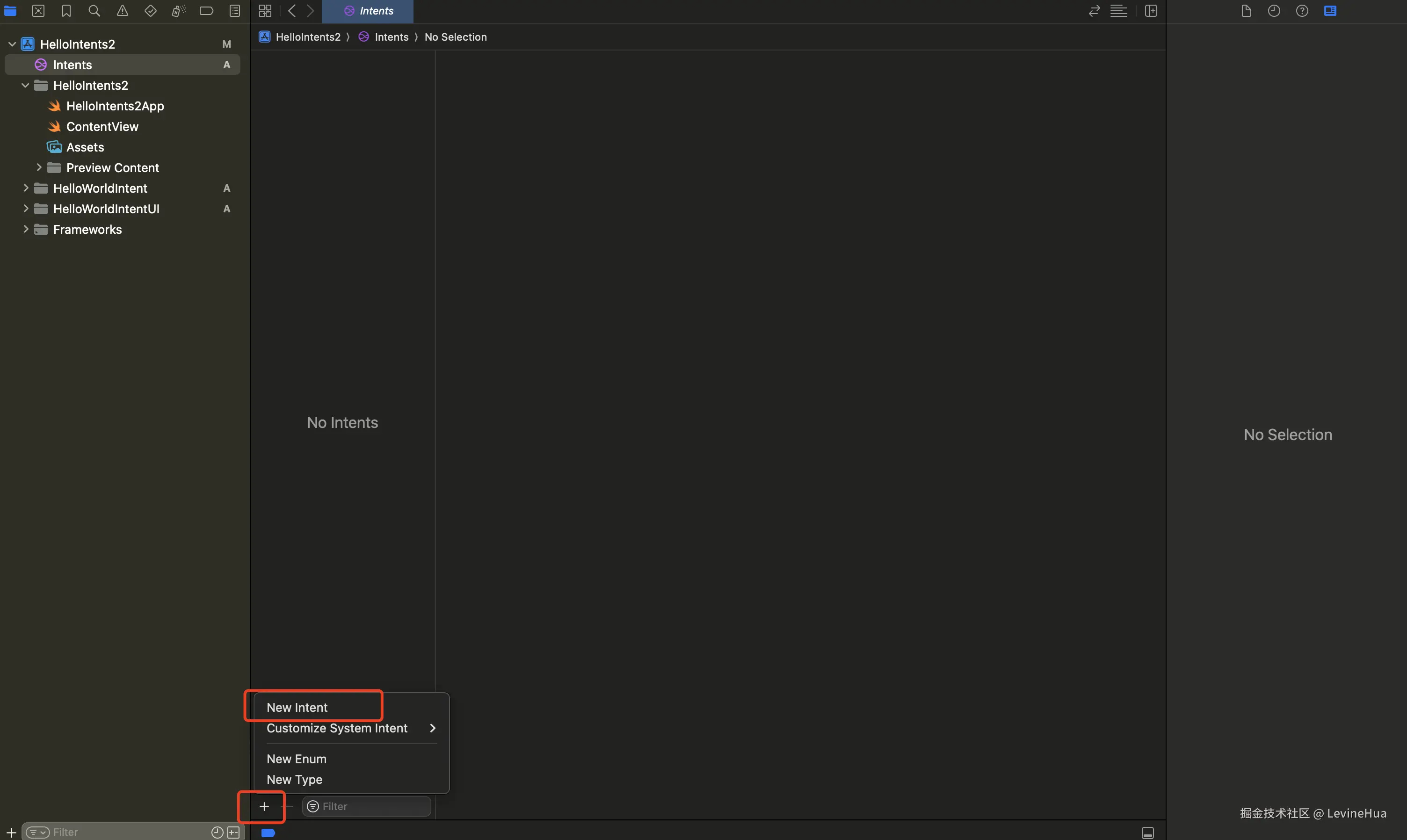Open the Quick Help inspector icon

coord(1302,11)
